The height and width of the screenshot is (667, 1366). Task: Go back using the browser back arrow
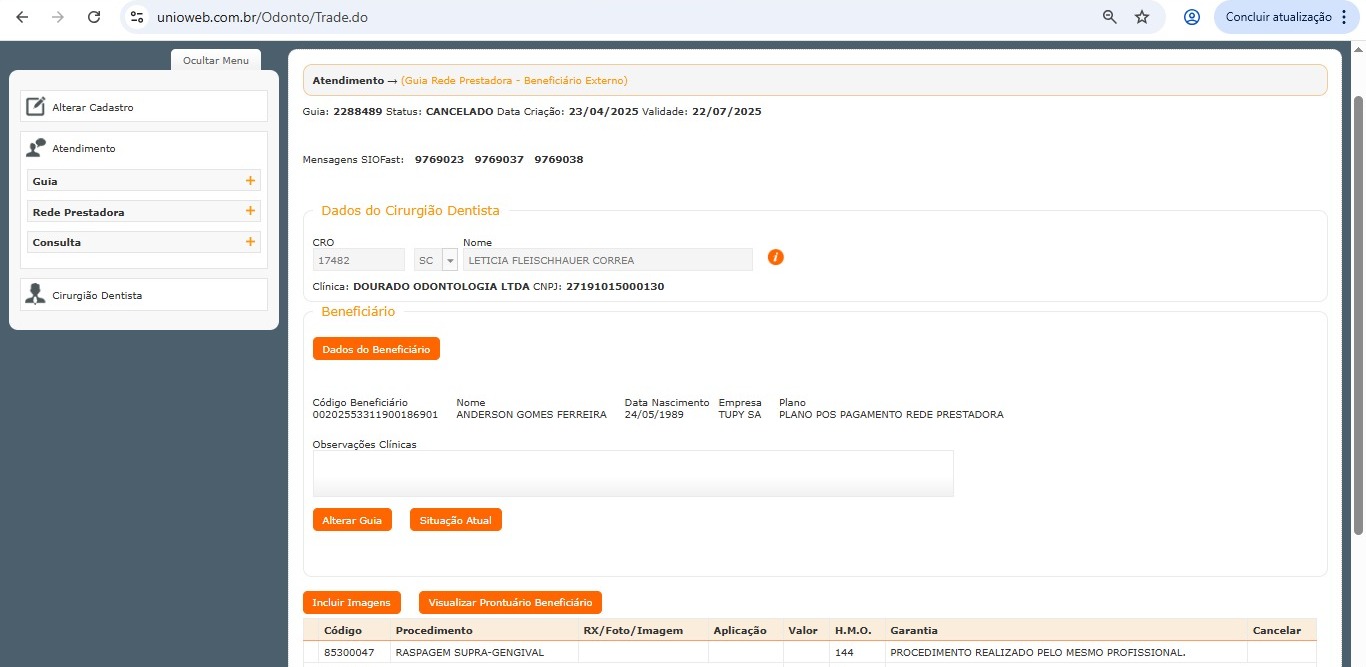[x=22, y=17]
